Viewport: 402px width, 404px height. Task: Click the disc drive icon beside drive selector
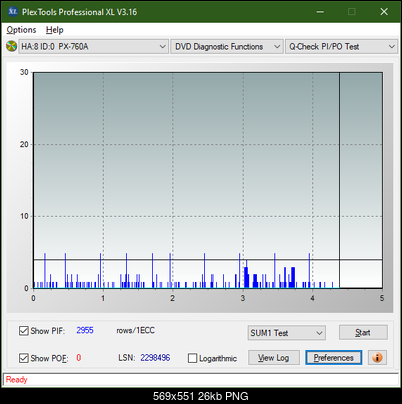coord(11,46)
